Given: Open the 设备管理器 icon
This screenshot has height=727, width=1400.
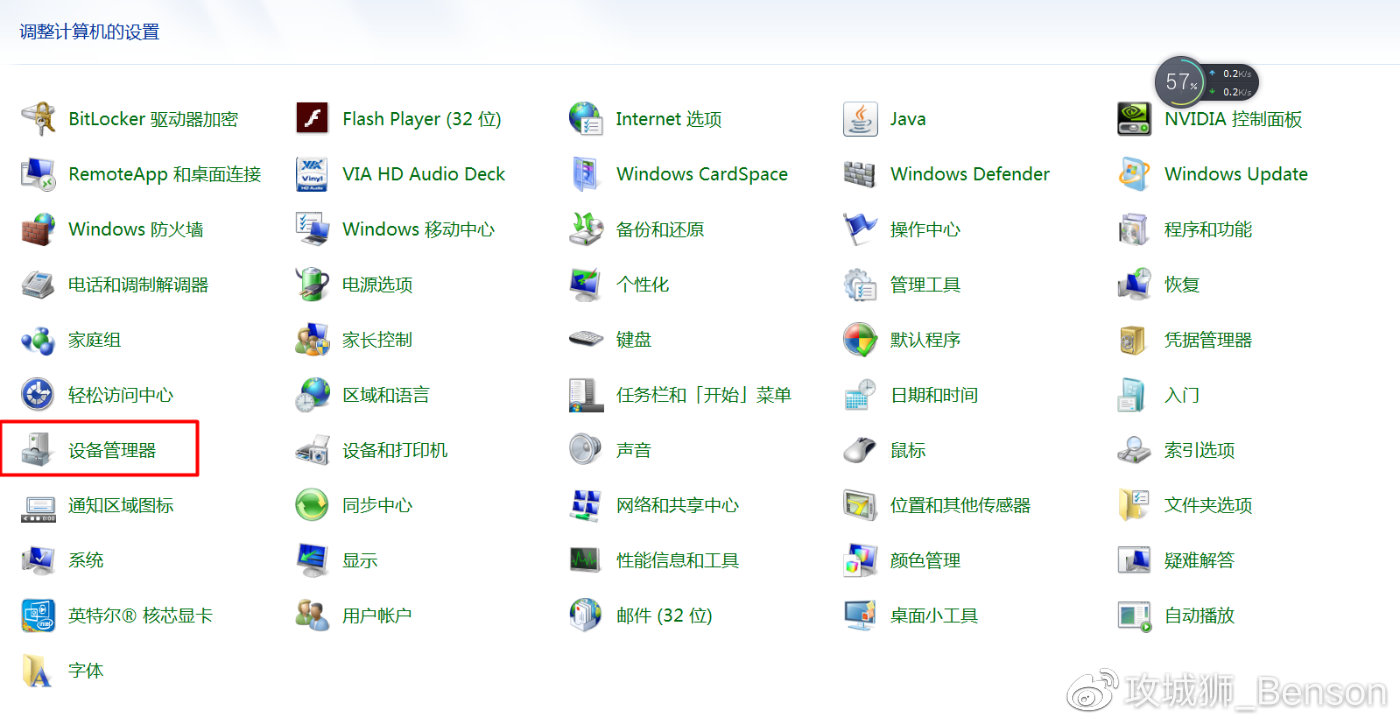Looking at the screenshot, I should [x=38, y=450].
